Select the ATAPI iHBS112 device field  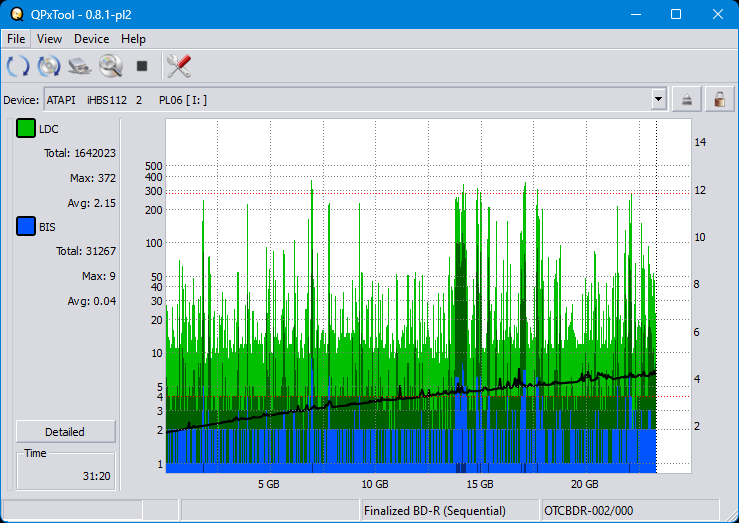coord(355,99)
